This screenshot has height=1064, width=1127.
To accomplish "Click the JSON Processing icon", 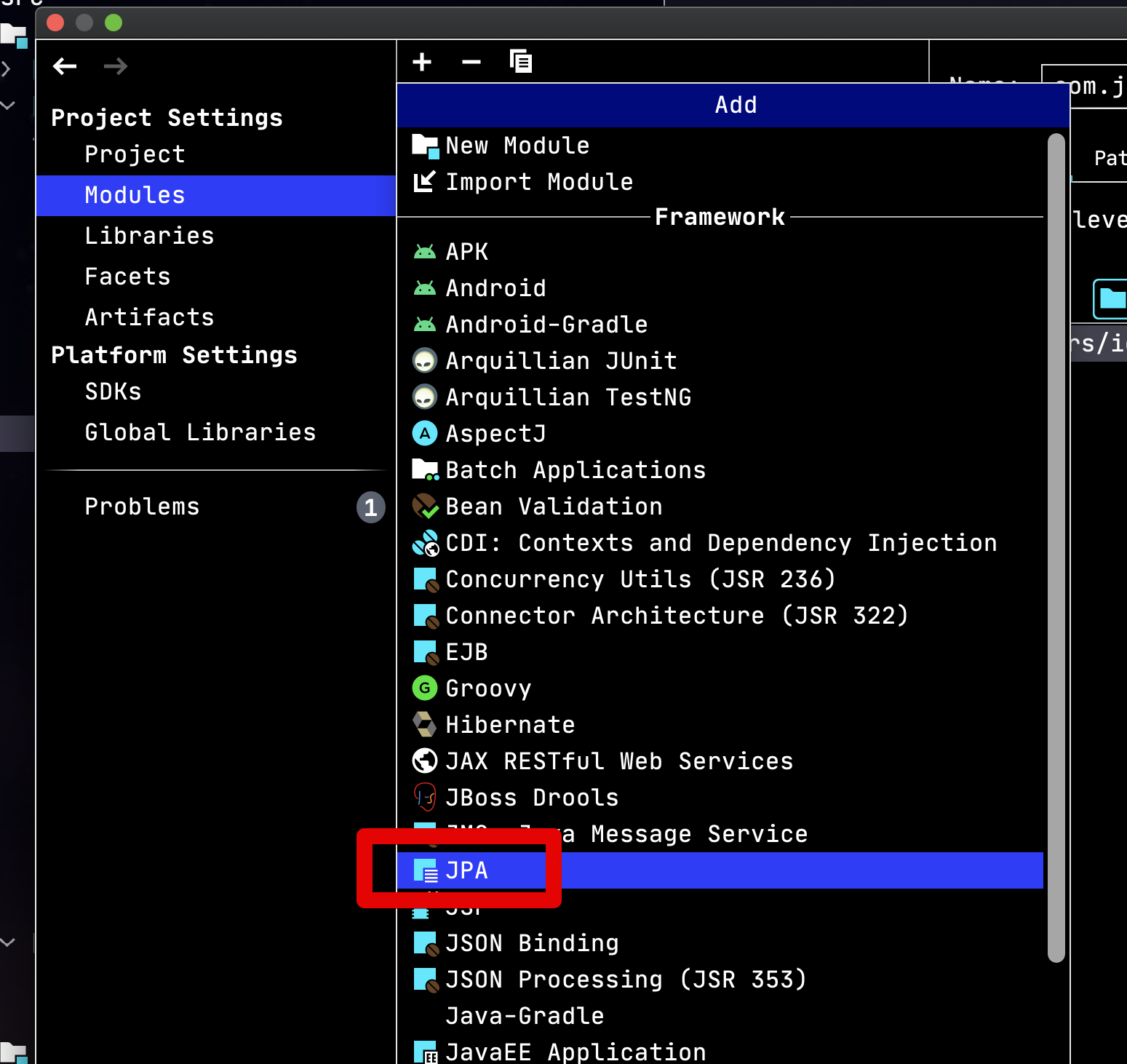I will (426, 980).
